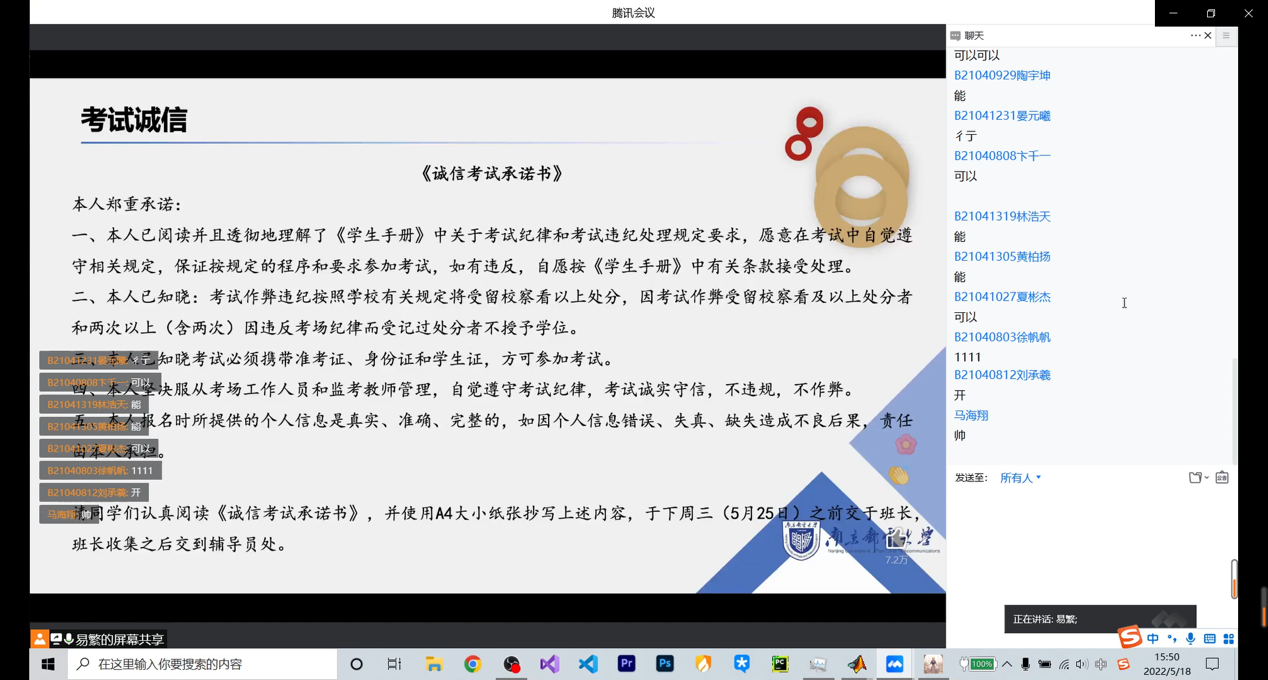Open Tencent Meeting icon in the taskbar

point(895,664)
